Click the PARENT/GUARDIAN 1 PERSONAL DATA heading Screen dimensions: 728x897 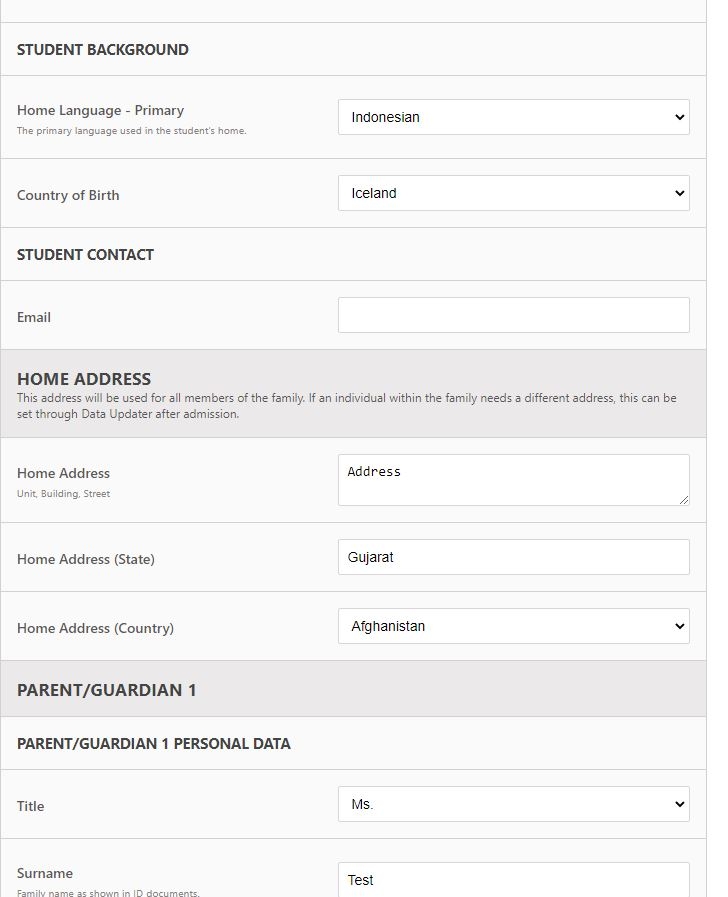coord(154,744)
